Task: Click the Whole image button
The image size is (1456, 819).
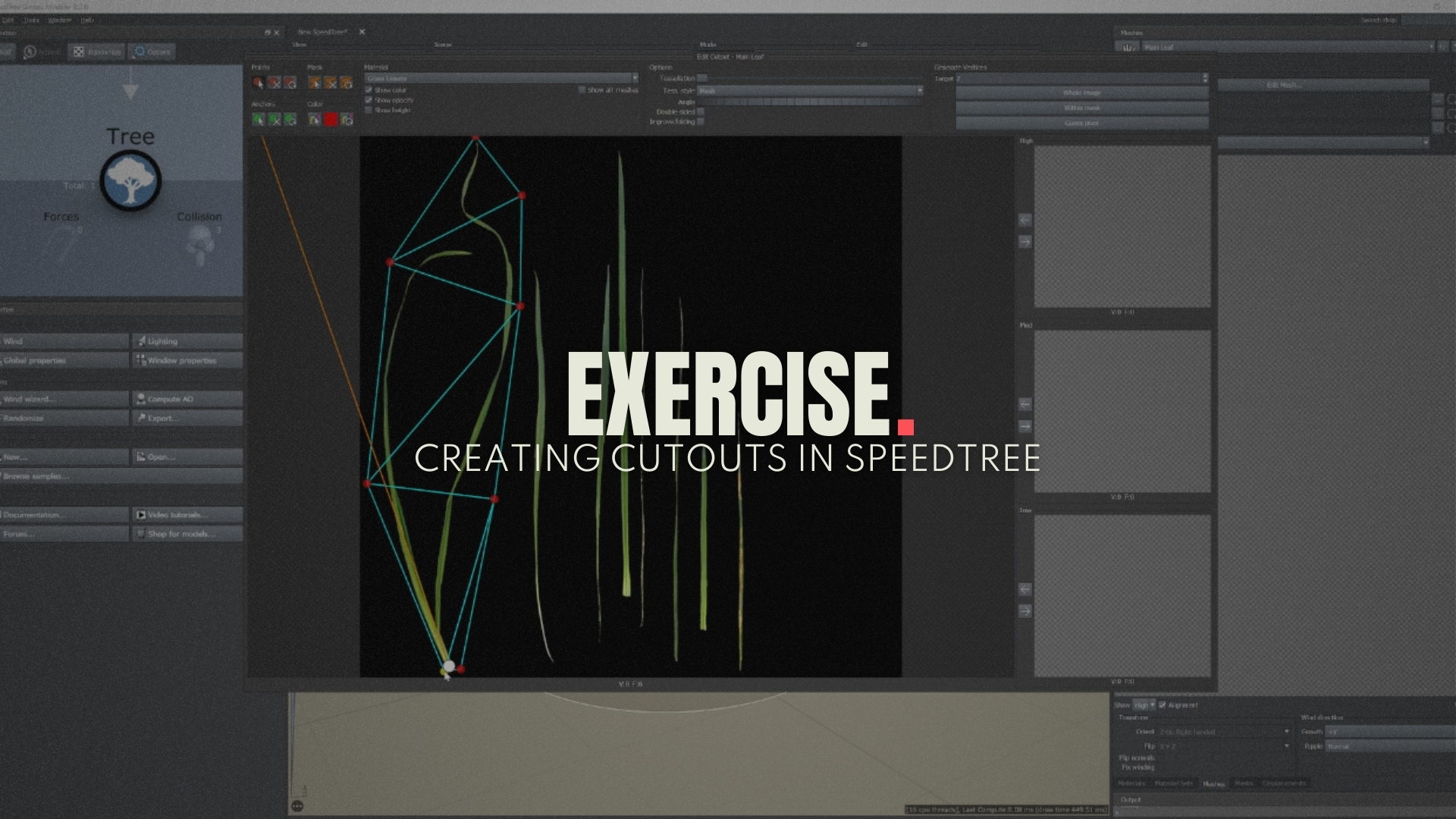Action: 1081,93
